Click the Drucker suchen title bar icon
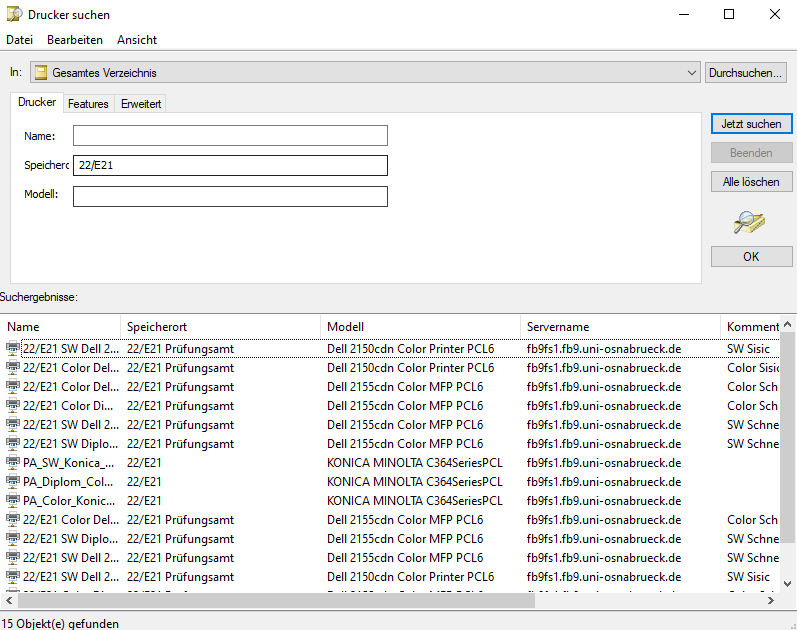The height and width of the screenshot is (630, 797). (14, 14)
